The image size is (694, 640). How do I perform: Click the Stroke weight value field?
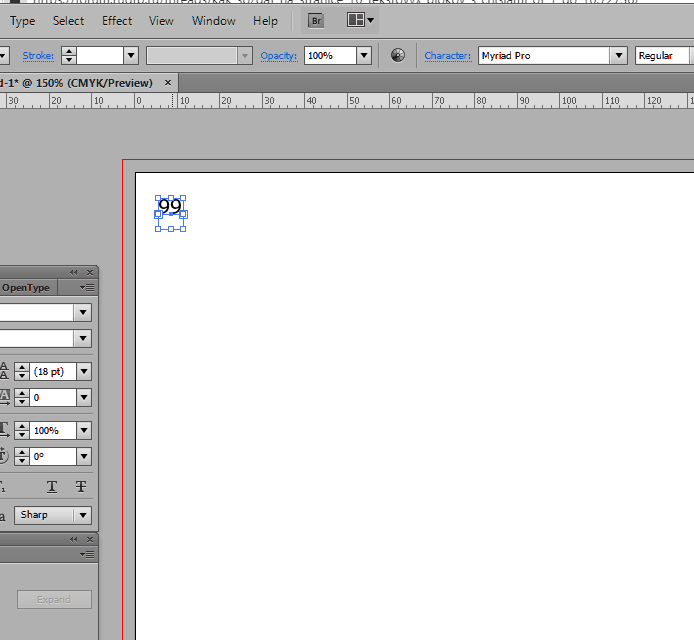click(100, 56)
